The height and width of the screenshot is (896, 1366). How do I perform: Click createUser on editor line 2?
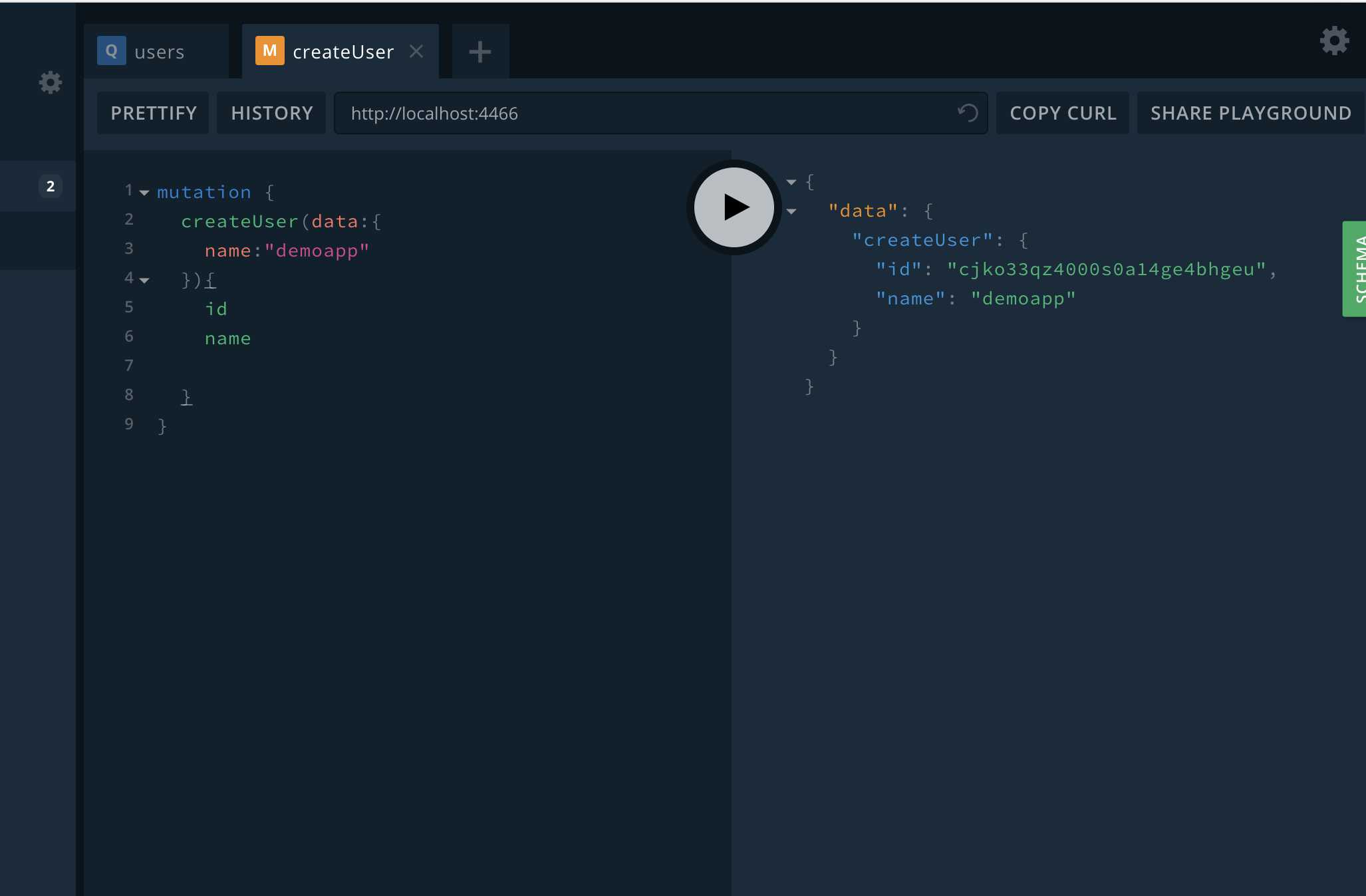coord(239,221)
